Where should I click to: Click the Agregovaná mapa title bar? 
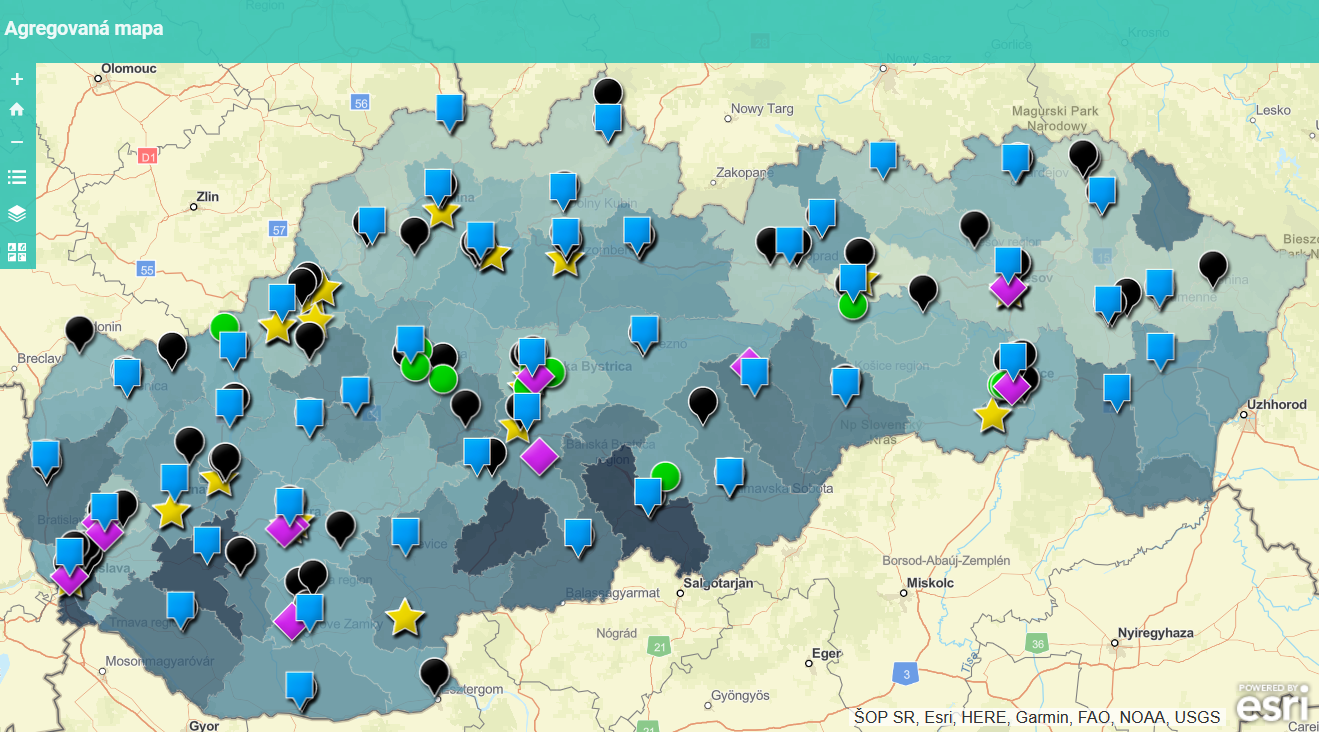(x=83, y=29)
